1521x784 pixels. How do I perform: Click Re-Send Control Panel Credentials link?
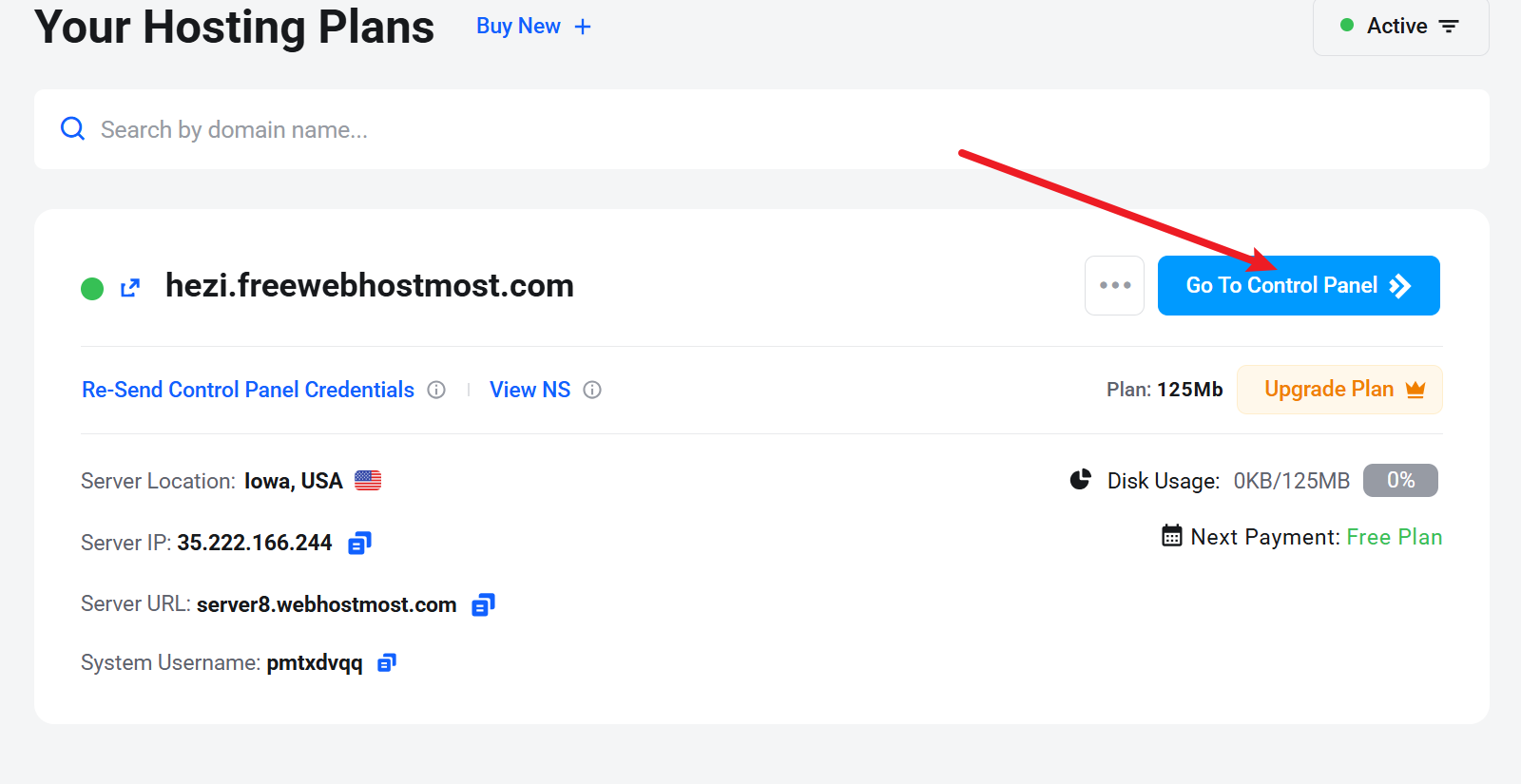pyautogui.click(x=248, y=390)
